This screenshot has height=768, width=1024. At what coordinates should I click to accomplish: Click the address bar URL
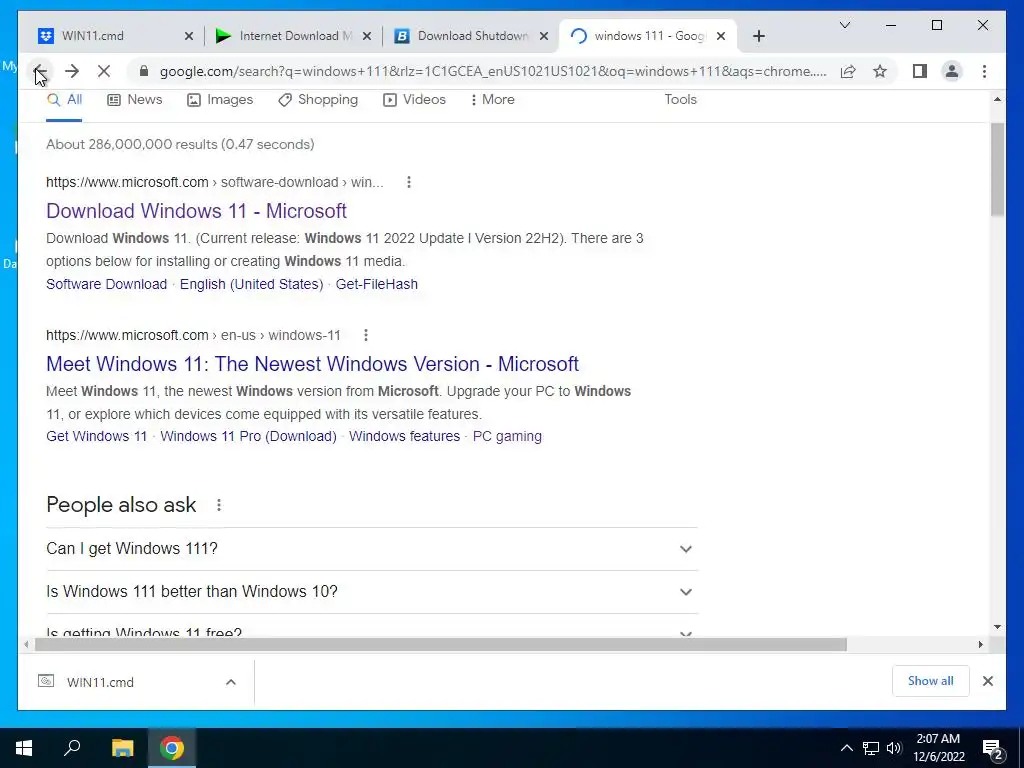coord(493,71)
